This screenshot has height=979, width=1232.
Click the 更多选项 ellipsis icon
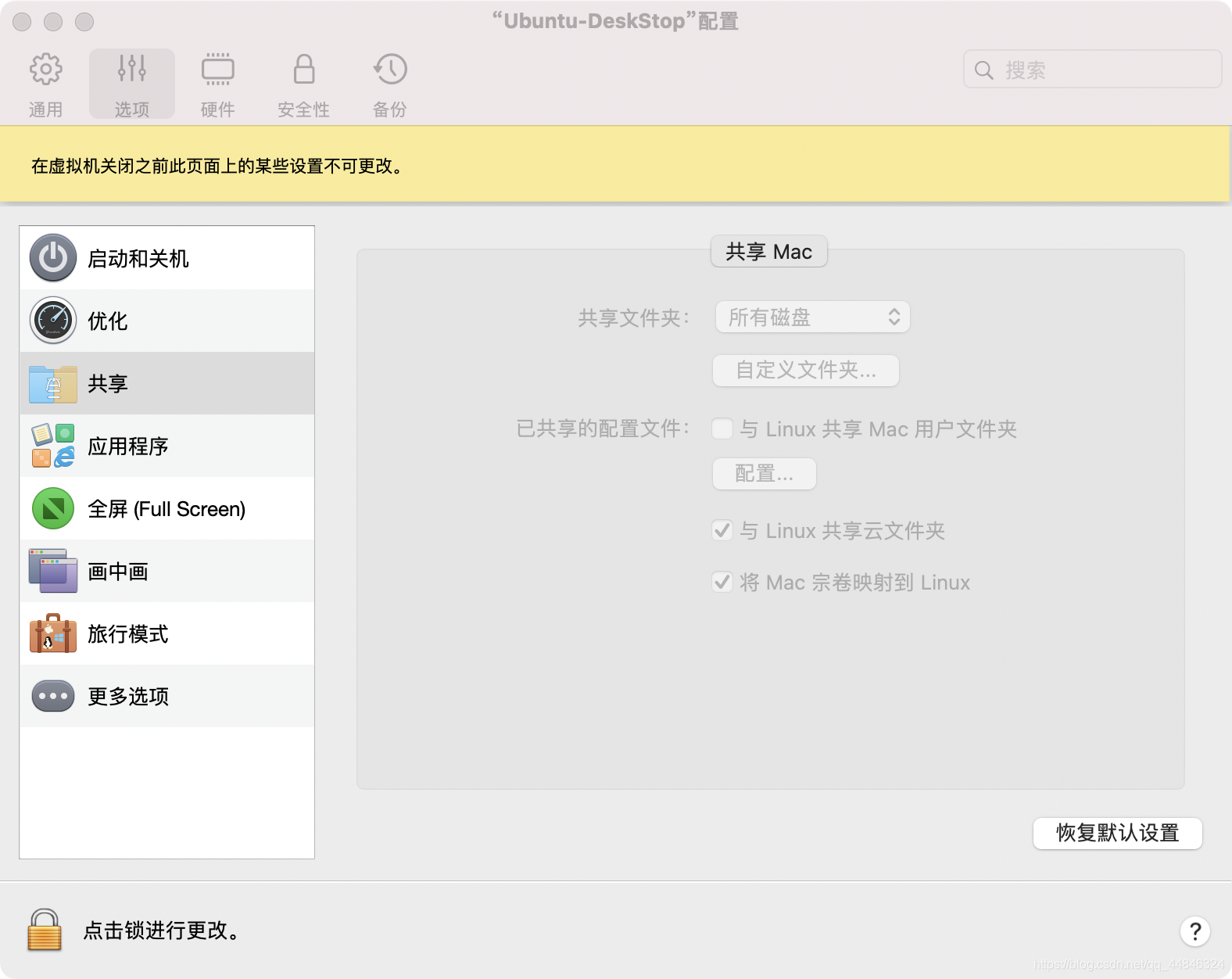pyautogui.click(x=53, y=696)
